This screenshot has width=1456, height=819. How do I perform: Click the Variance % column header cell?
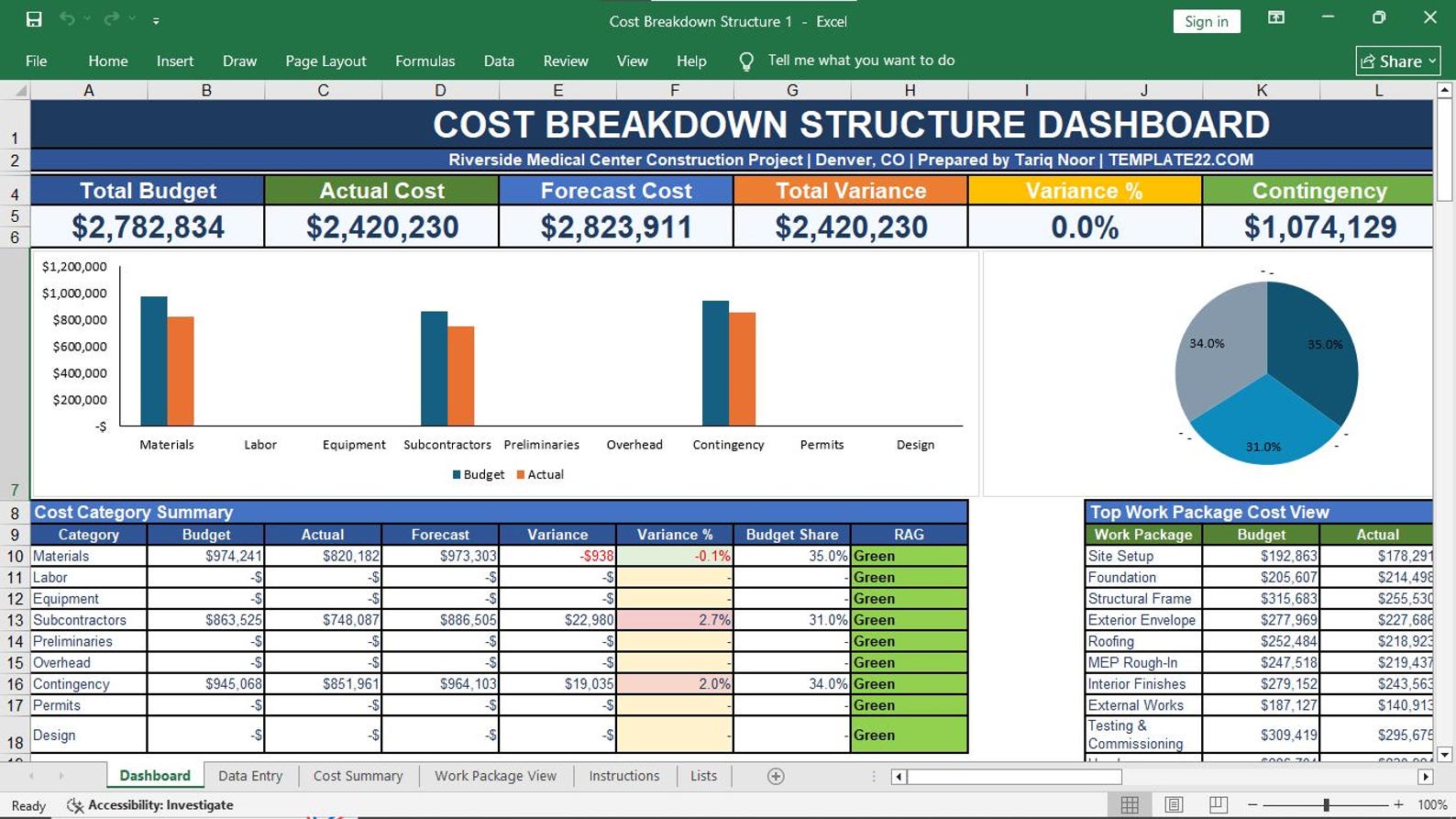click(675, 535)
